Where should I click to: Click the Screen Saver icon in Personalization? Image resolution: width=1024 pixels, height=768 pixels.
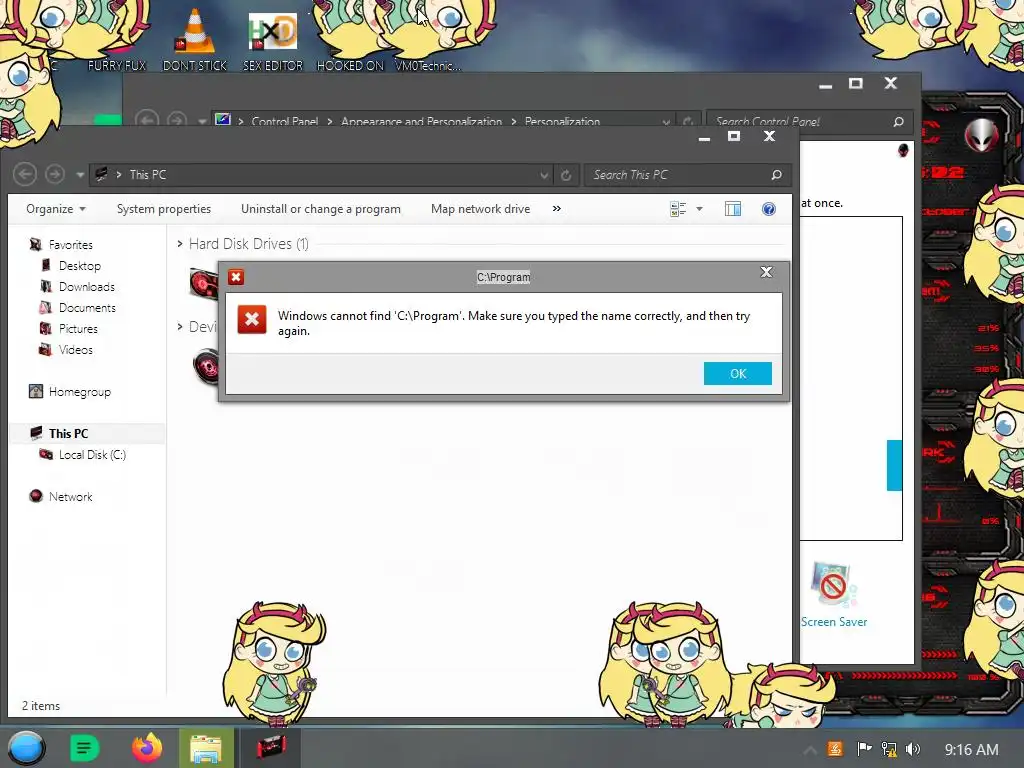point(833,584)
